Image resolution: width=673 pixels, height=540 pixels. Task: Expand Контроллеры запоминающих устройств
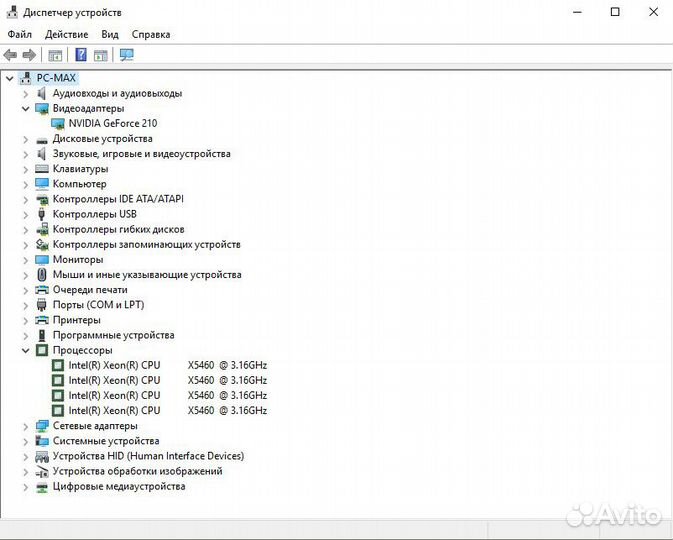[x=25, y=245]
